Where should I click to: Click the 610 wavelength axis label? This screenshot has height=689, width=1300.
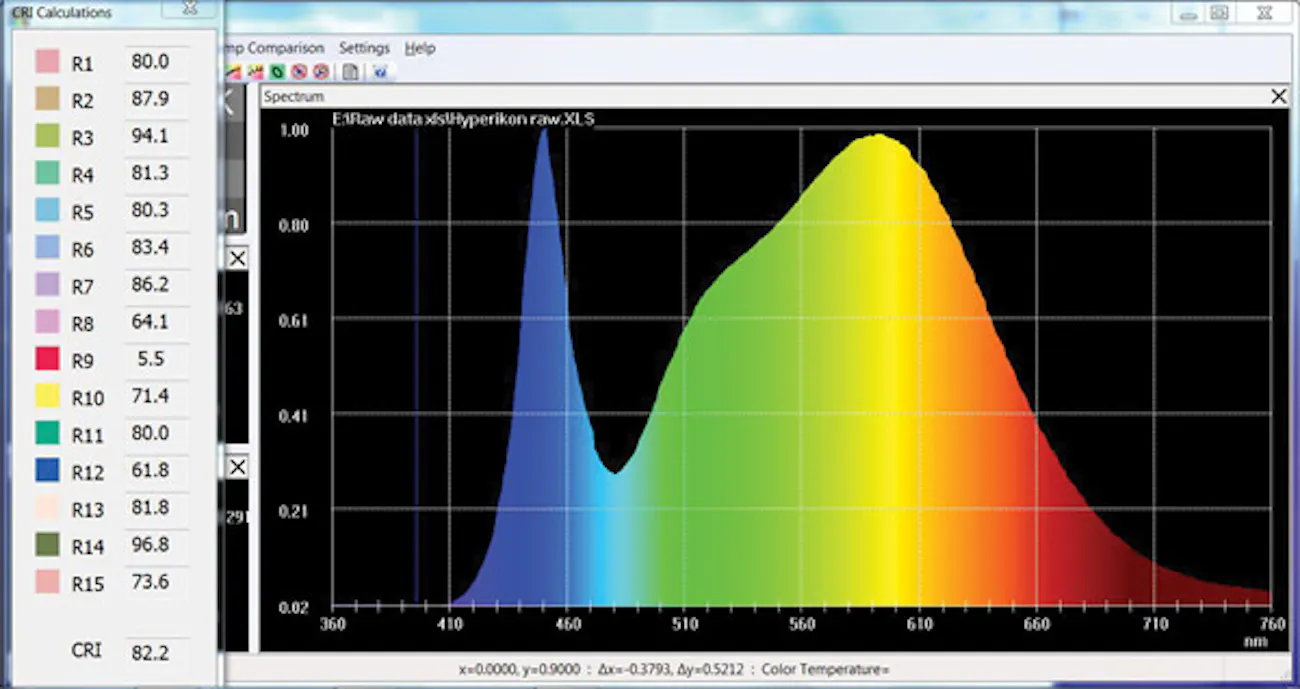pos(919,624)
